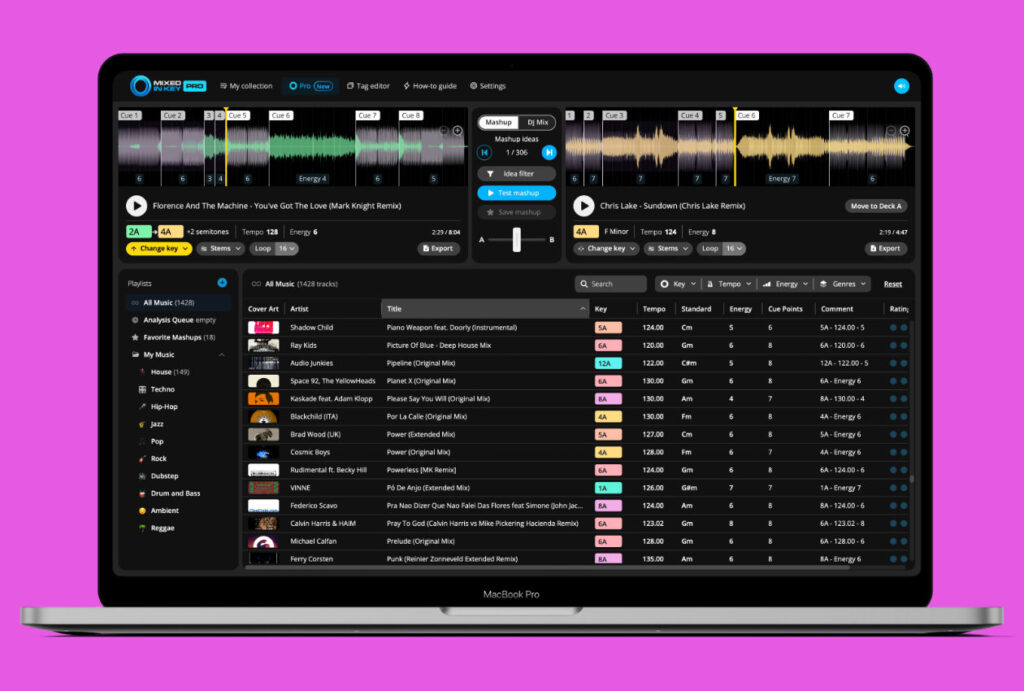
Task: Jump to Cue 5 marker on deck A
Action: (238, 116)
